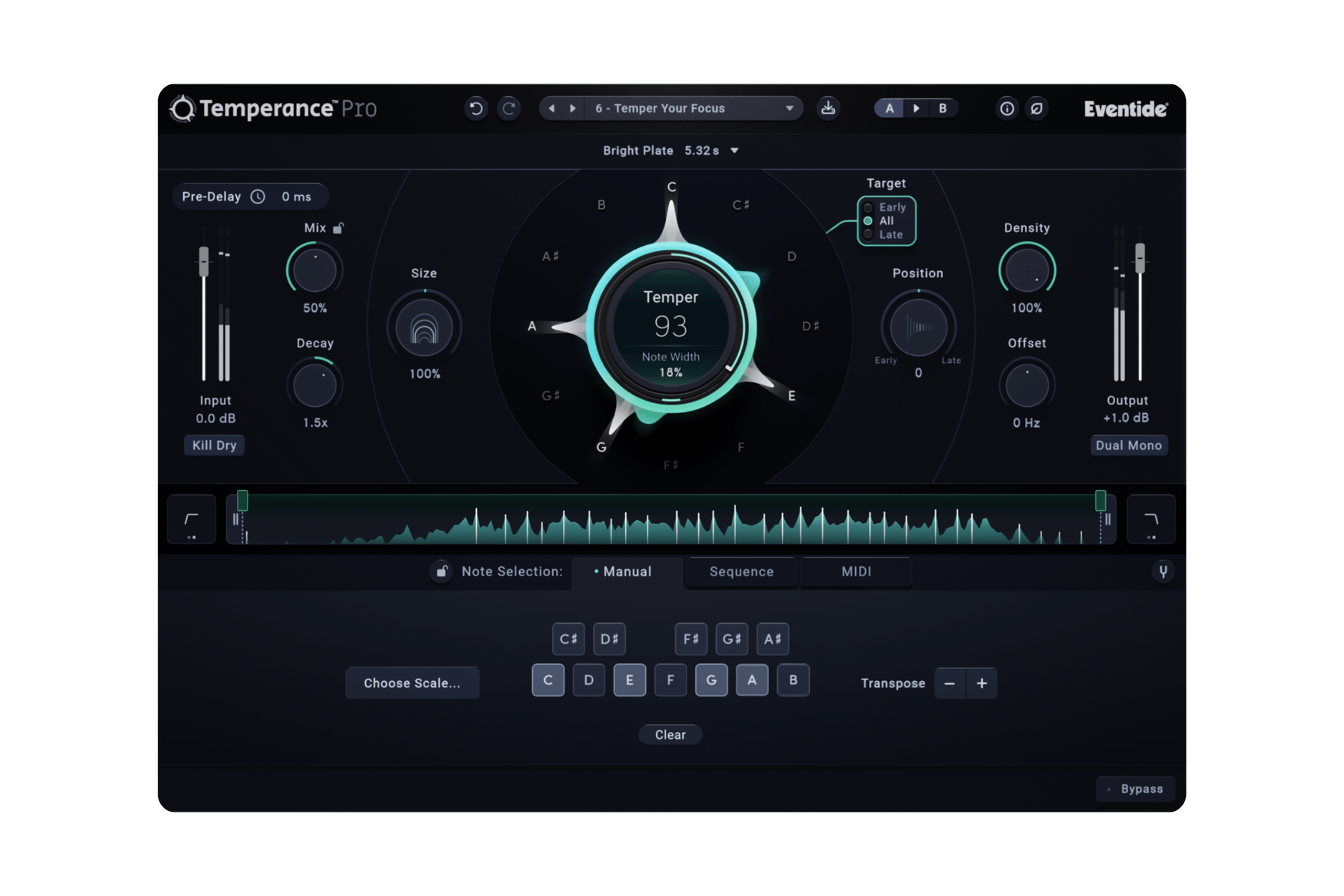
Task: Toggle the D# note key
Action: (x=609, y=639)
